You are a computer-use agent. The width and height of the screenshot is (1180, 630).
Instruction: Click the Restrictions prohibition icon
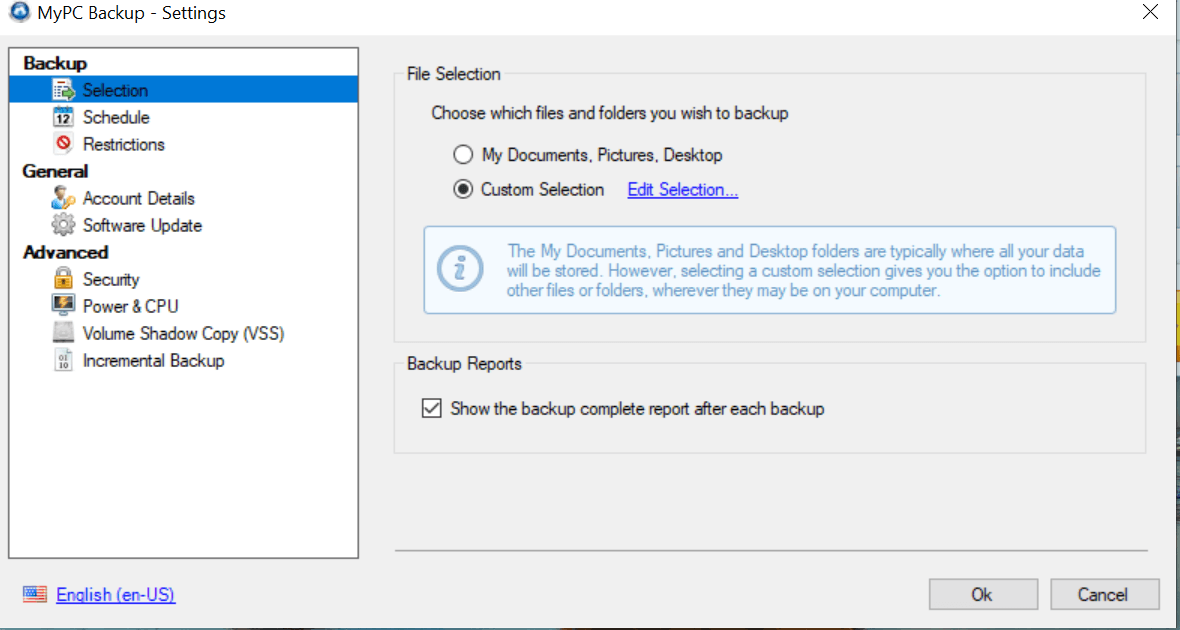point(63,144)
